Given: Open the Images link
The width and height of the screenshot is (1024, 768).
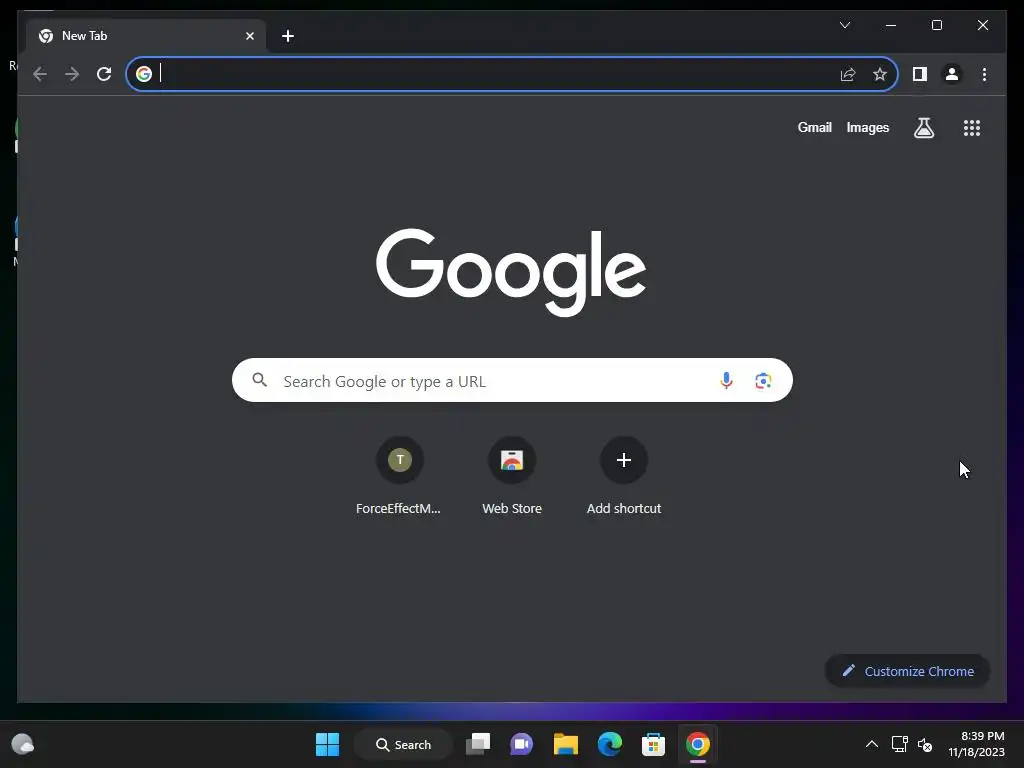Looking at the screenshot, I should (x=868, y=127).
